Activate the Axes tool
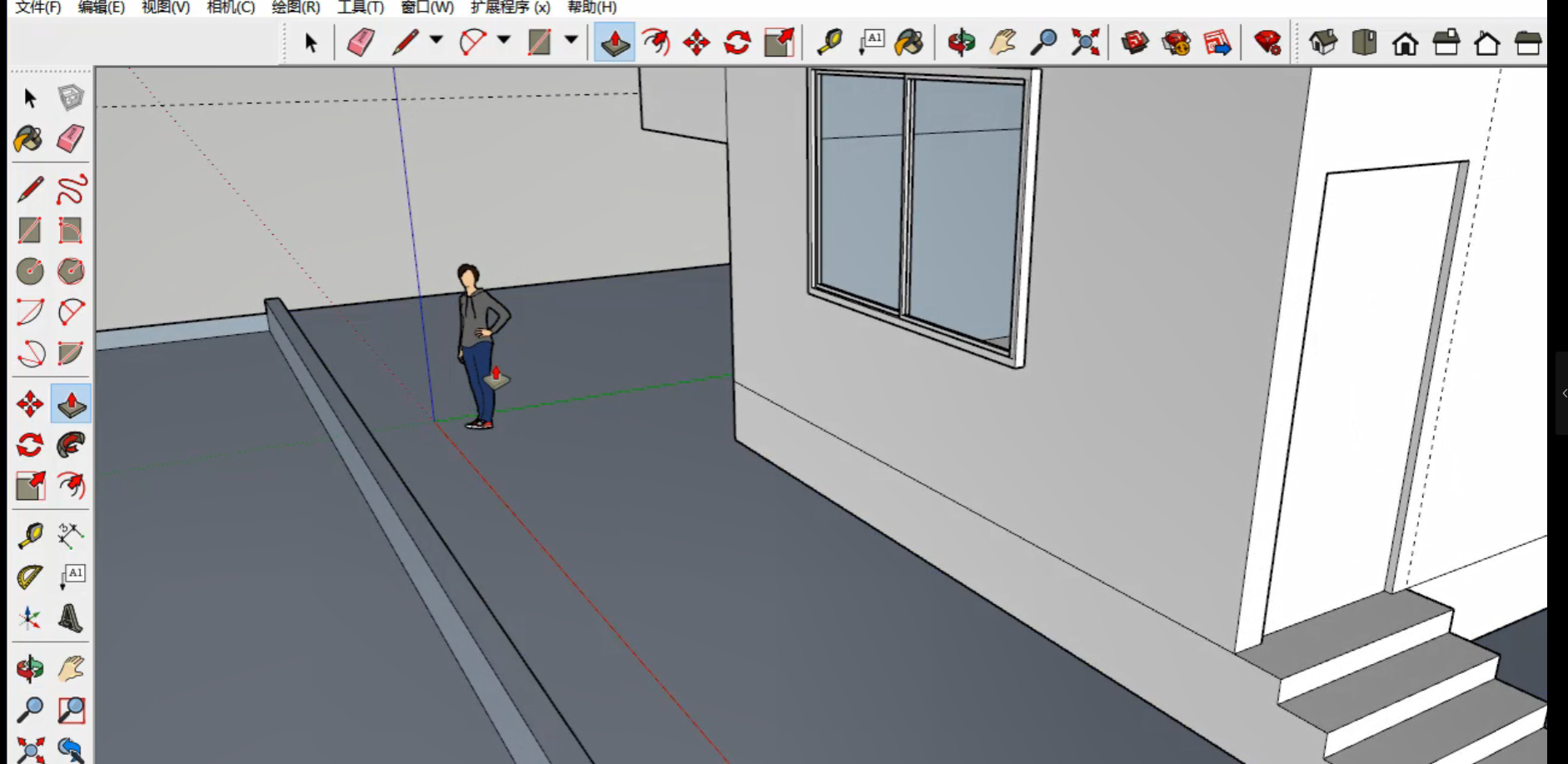 29,618
